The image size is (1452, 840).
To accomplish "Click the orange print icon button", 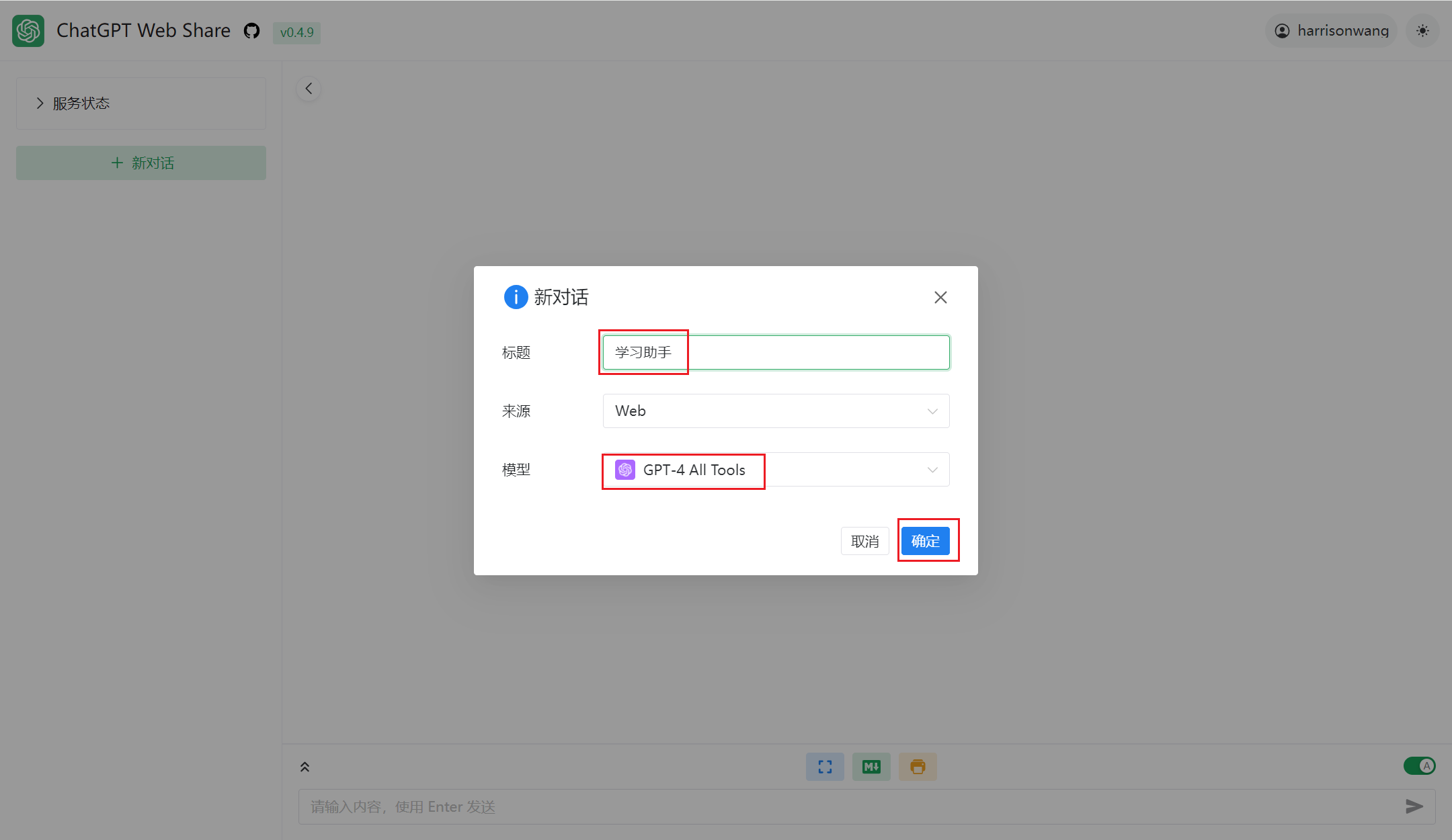I will tap(918, 767).
